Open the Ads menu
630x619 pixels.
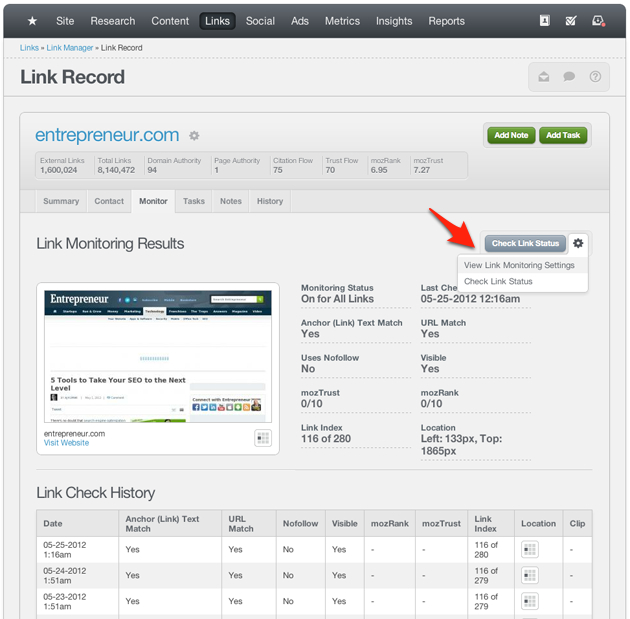300,21
